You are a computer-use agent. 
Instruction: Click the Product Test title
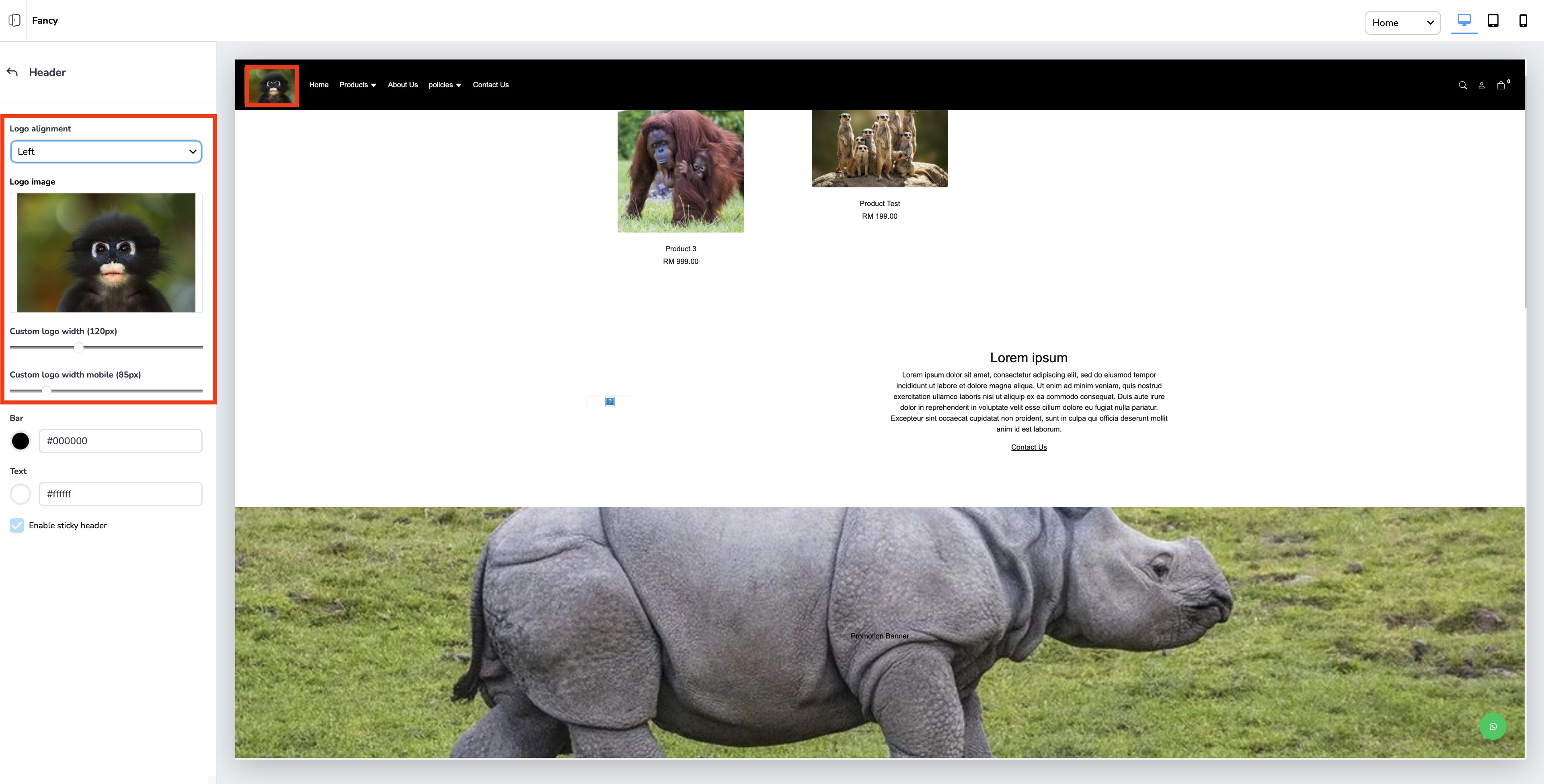[x=879, y=204]
